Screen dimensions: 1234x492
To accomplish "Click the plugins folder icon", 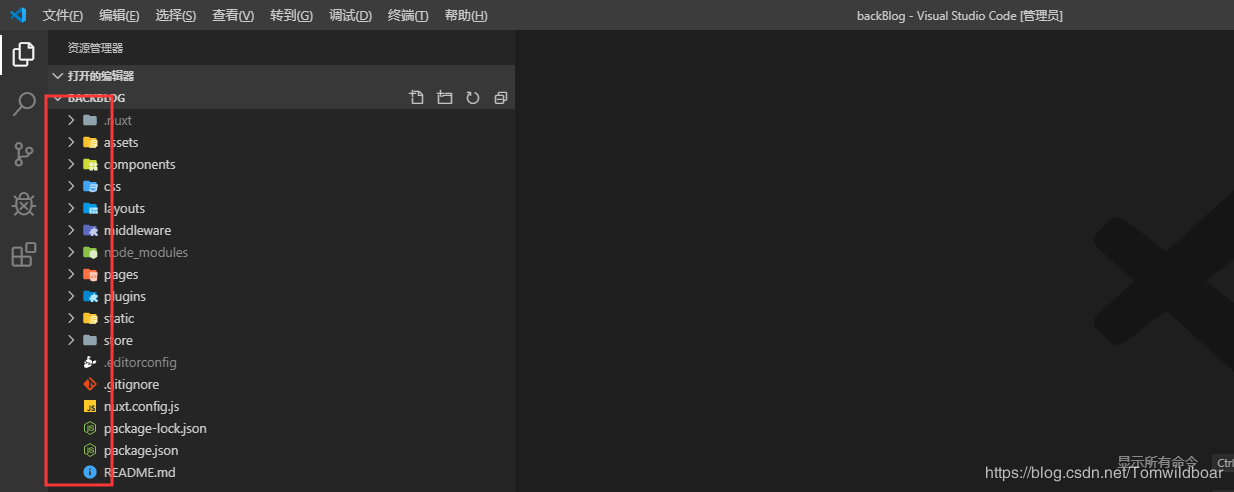I will (x=90, y=296).
